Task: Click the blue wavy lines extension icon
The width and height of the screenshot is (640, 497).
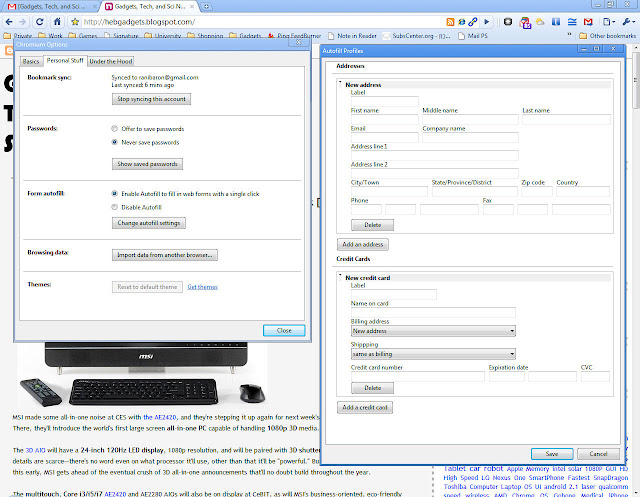Action: coord(572,22)
